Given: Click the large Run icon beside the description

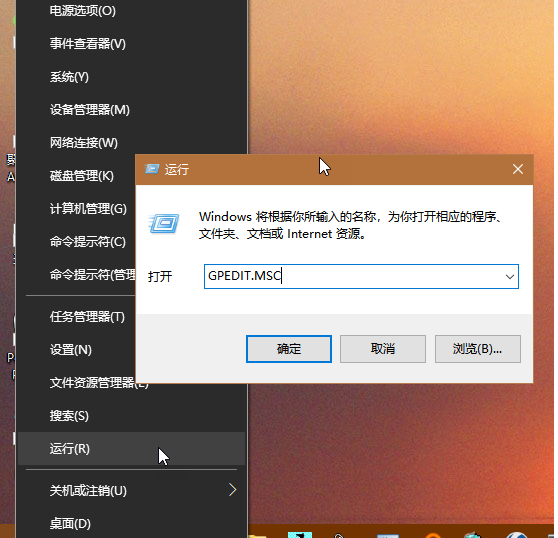Looking at the screenshot, I should (x=164, y=224).
